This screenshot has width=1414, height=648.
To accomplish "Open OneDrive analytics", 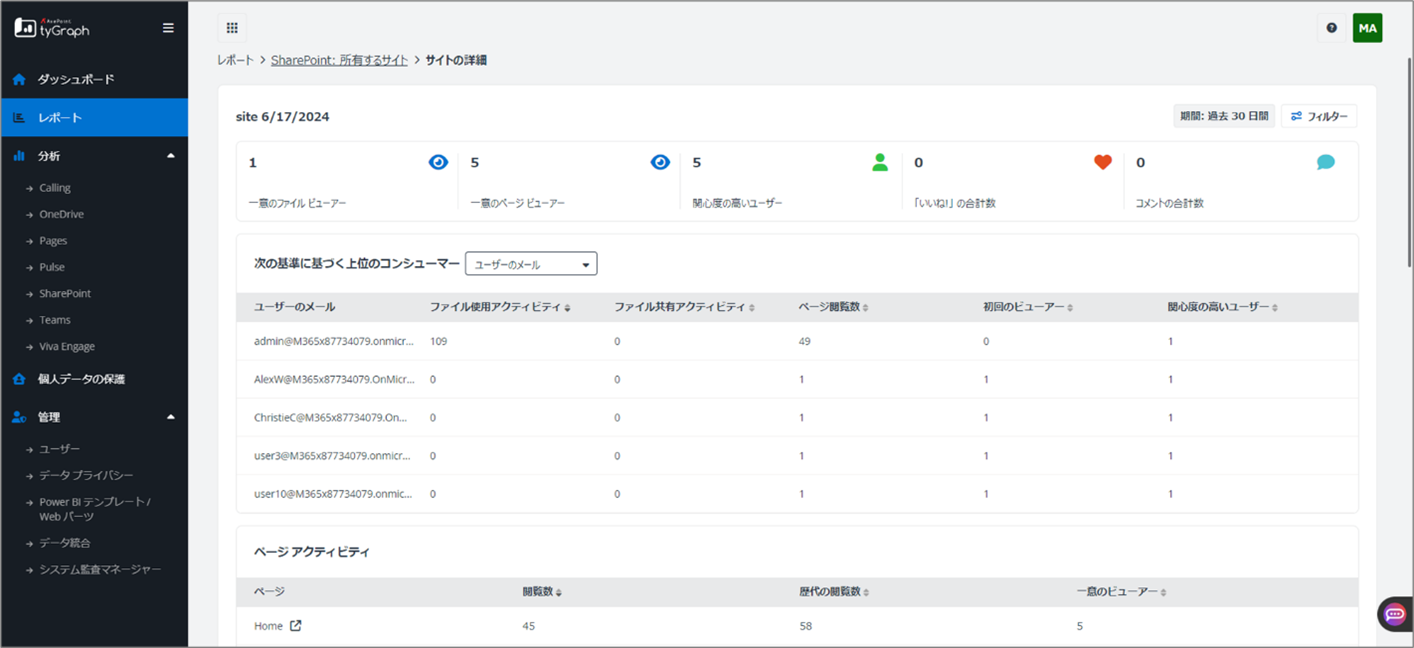I will pos(61,214).
